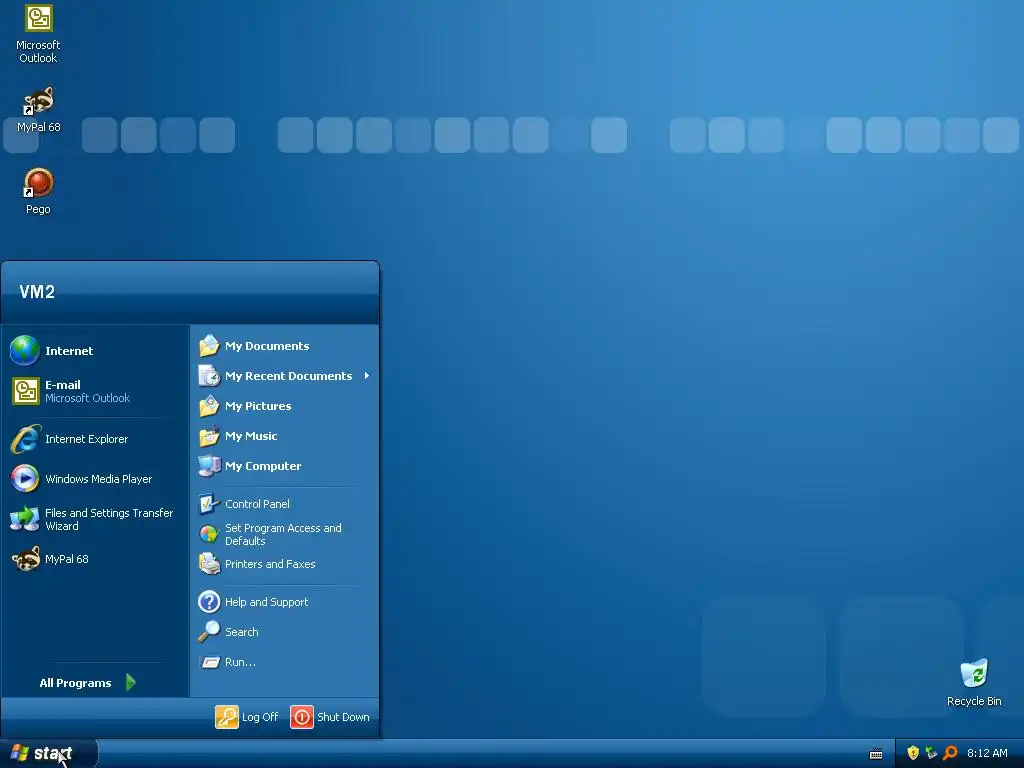The width and height of the screenshot is (1024, 768).
Task: Click the My Documents folder icon
Action: point(209,345)
